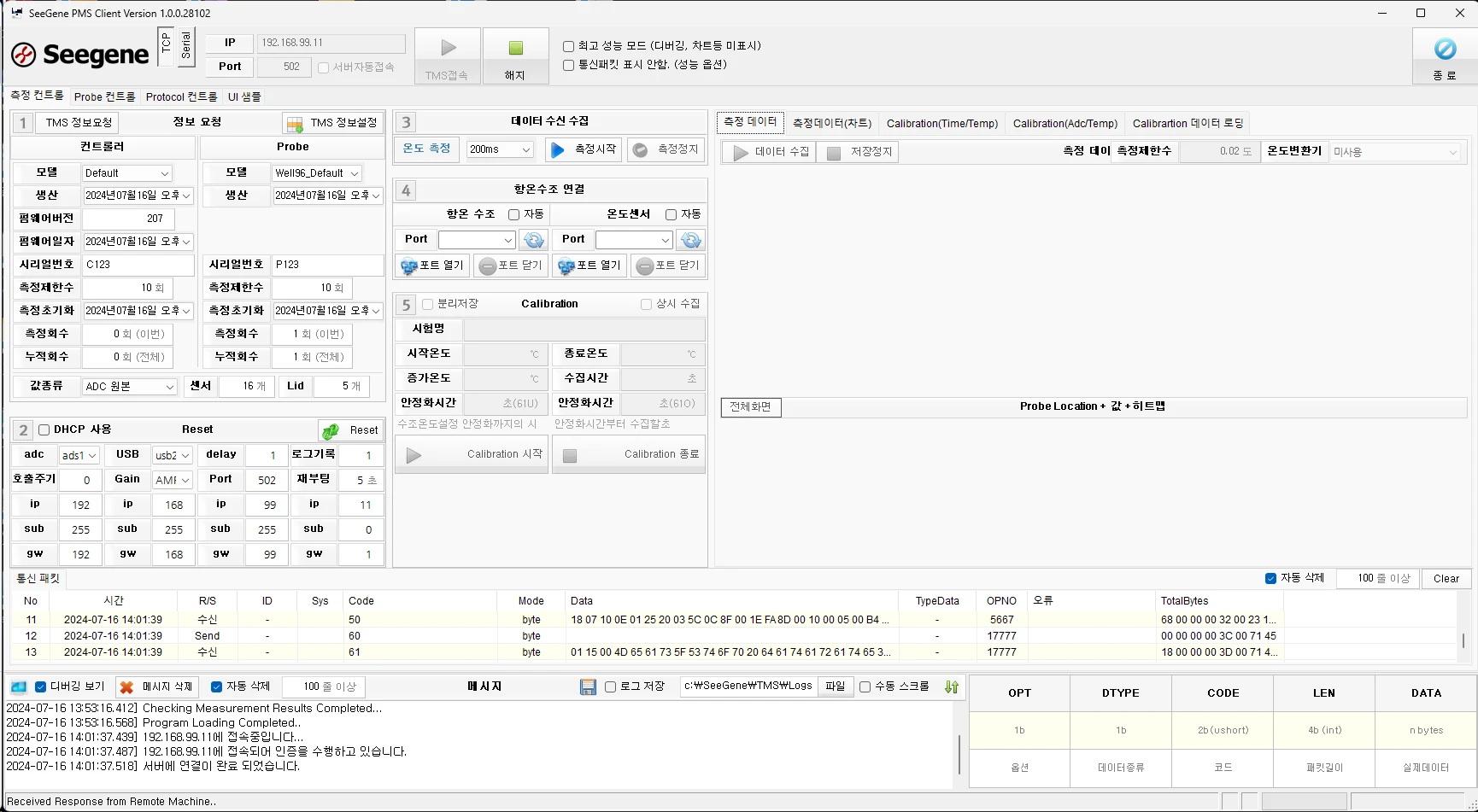The height and width of the screenshot is (812, 1478).
Task: Open Calibration(Time/Temp) tab
Action: click(x=942, y=123)
